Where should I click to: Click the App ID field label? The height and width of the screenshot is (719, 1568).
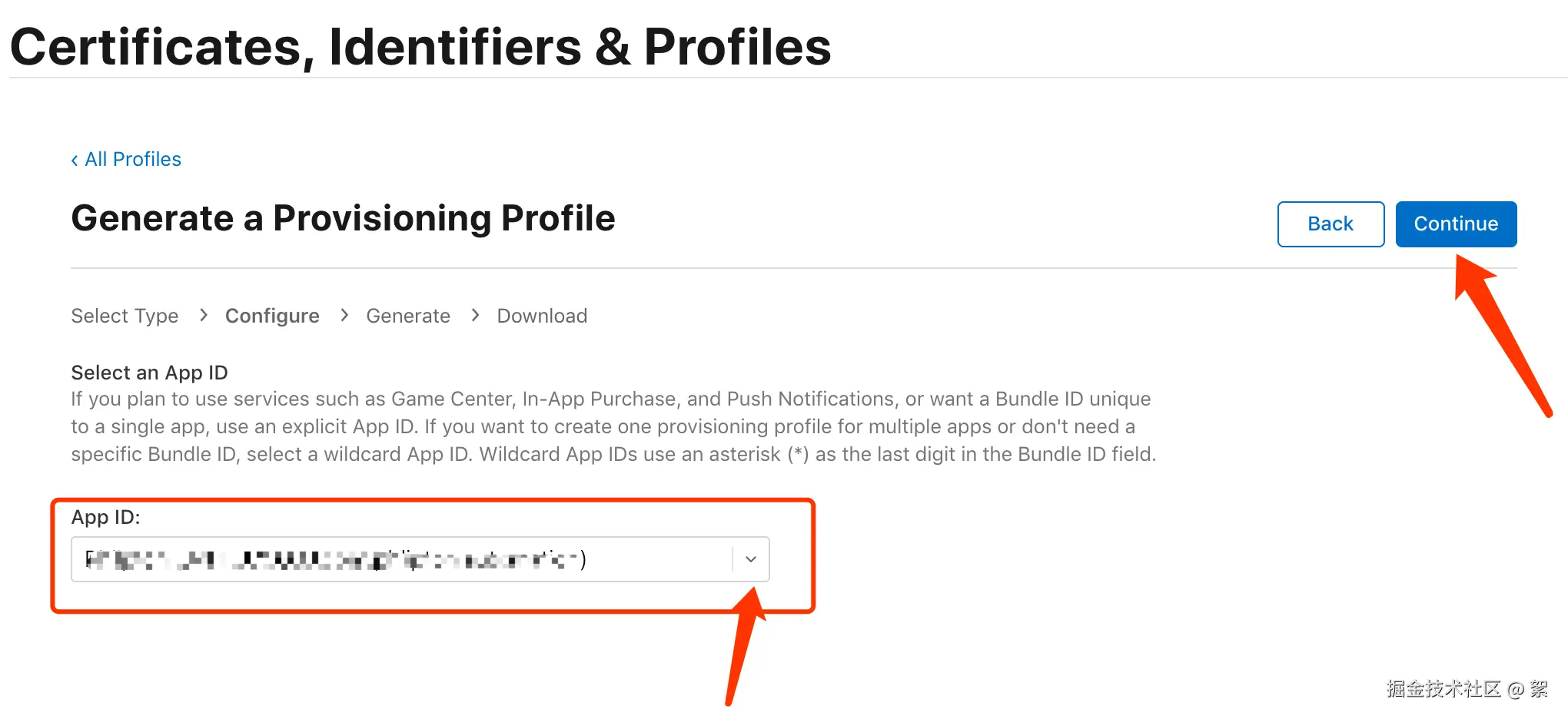[x=105, y=518]
